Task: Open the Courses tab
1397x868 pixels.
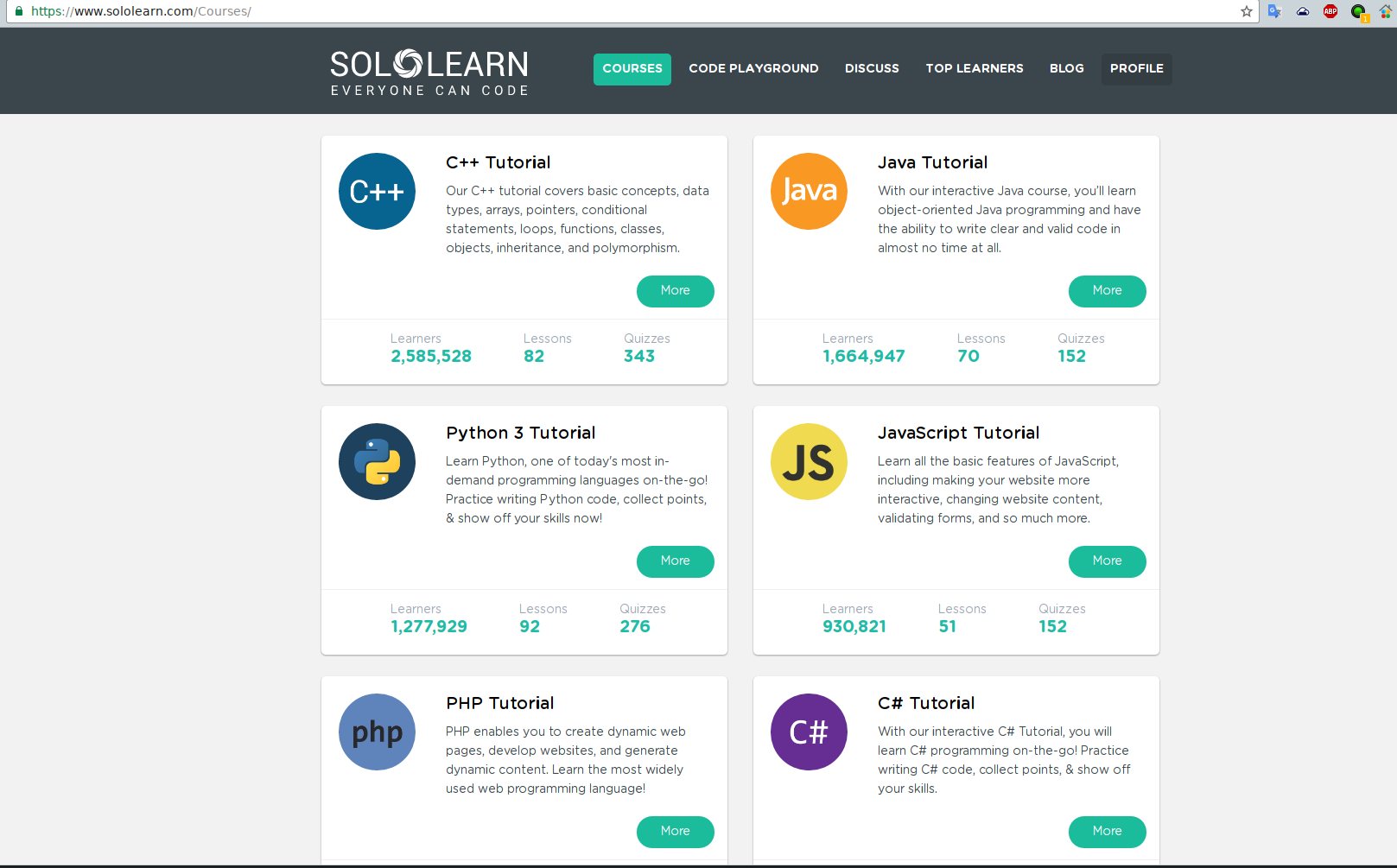Action: pyautogui.click(x=632, y=69)
